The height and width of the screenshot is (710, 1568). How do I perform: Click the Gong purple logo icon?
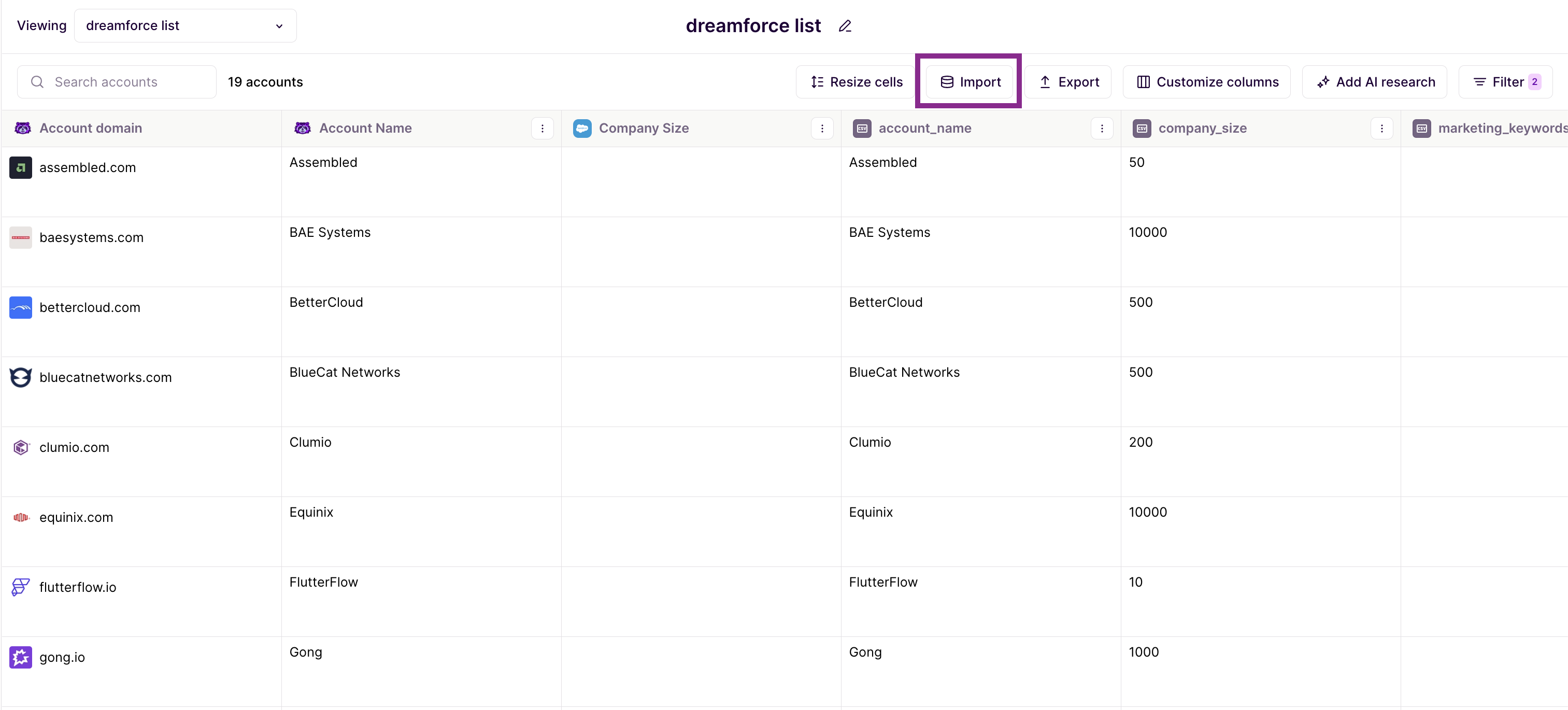pyautogui.click(x=21, y=657)
